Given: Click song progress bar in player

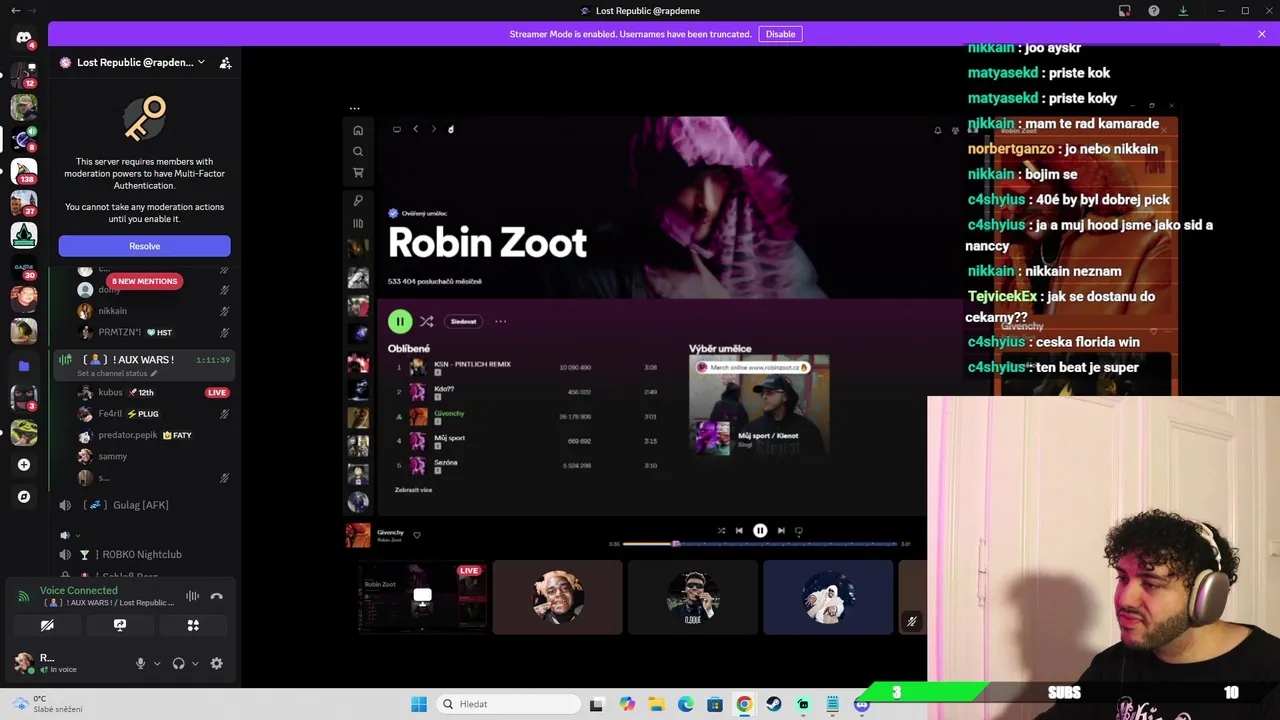Looking at the screenshot, I should point(760,544).
